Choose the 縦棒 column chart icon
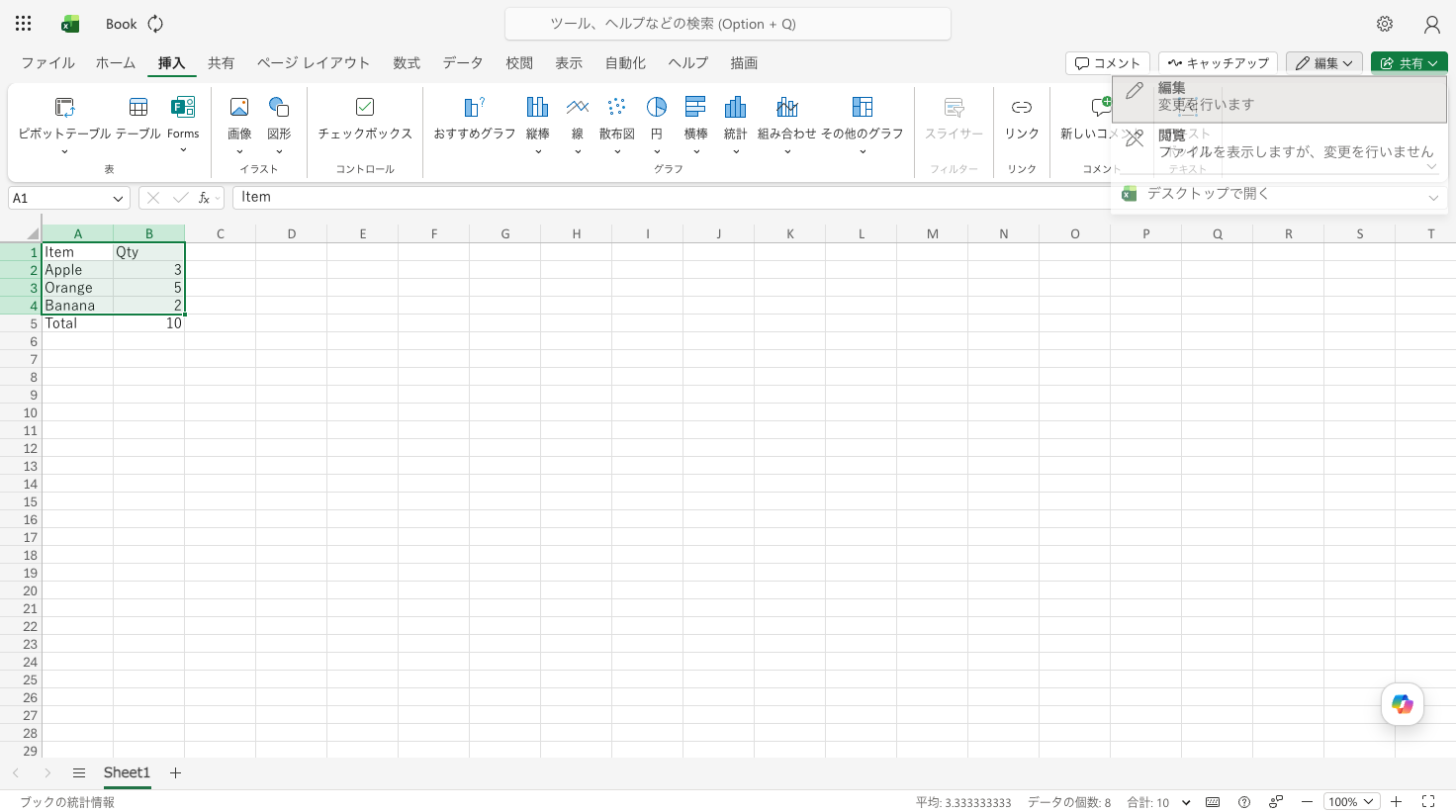The height and width of the screenshot is (812, 1456). tap(537, 107)
